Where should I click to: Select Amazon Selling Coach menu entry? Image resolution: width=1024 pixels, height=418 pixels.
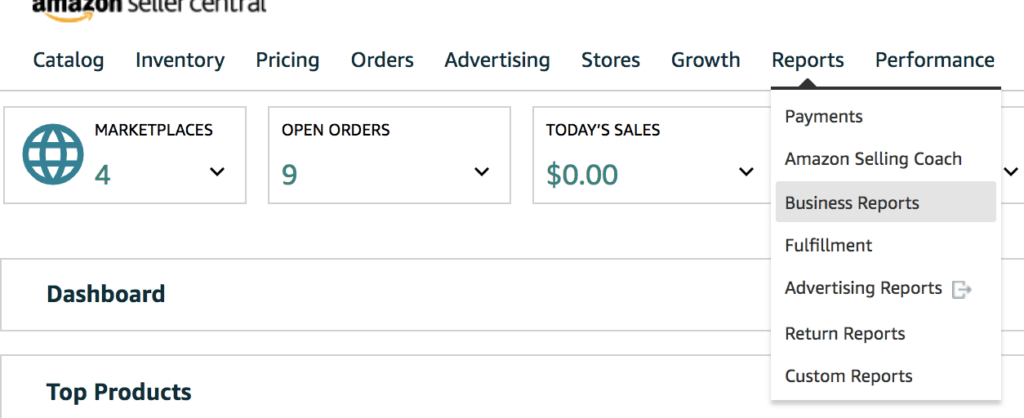pos(873,159)
